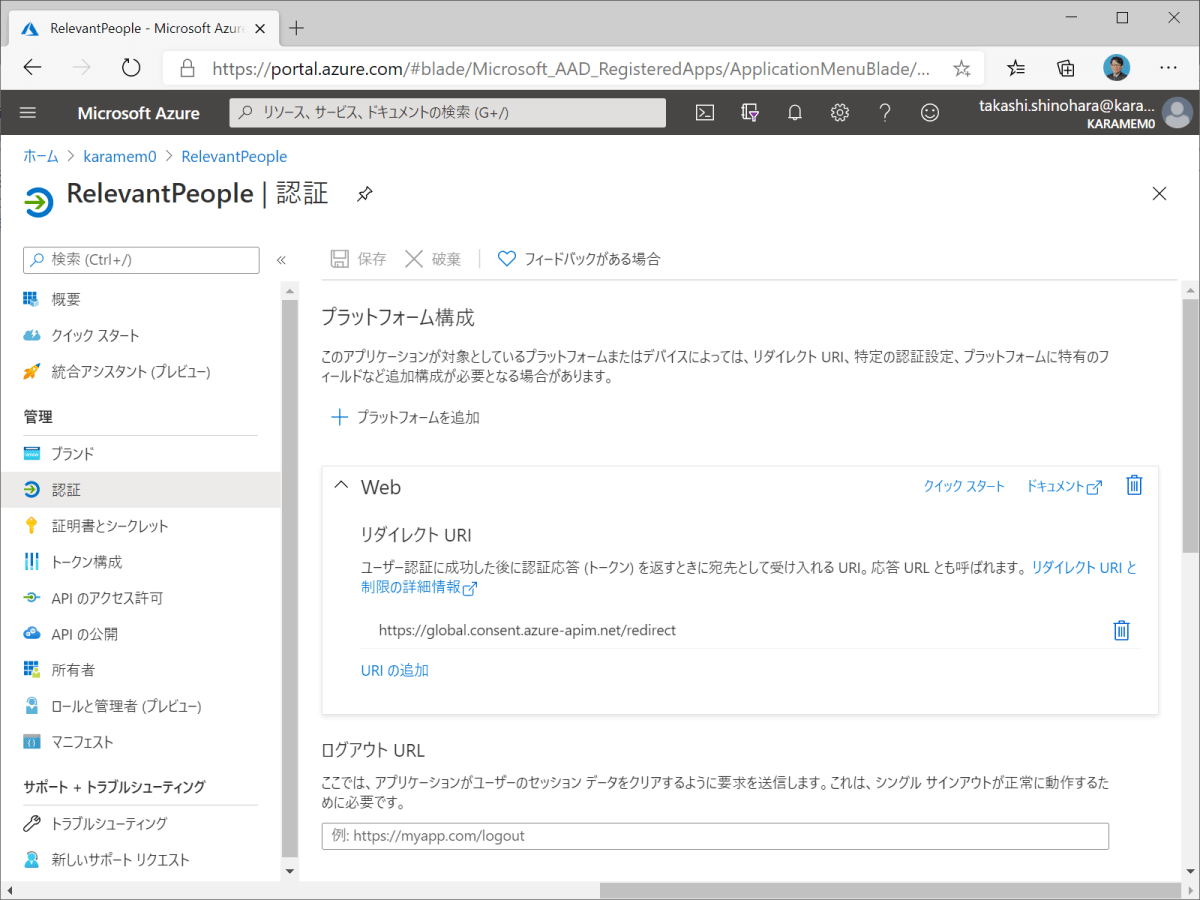Viewport: 1200px width, 900px height.
Task: Send feedback using the smiley icon
Action: coord(930,113)
